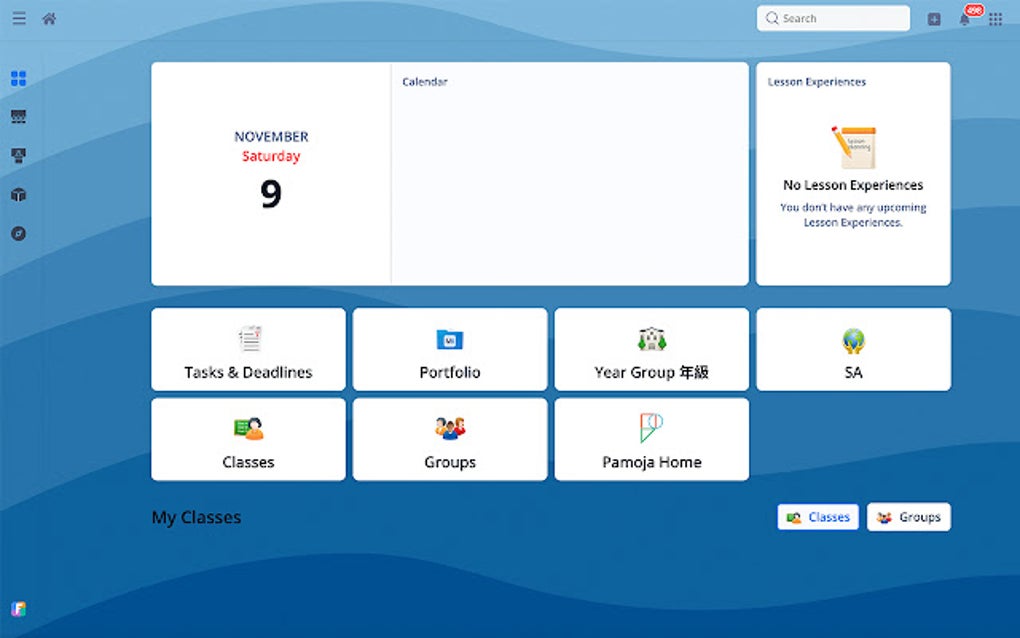
Task: Click the presentation screen icon in the sidebar
Action: coord(17,154)
